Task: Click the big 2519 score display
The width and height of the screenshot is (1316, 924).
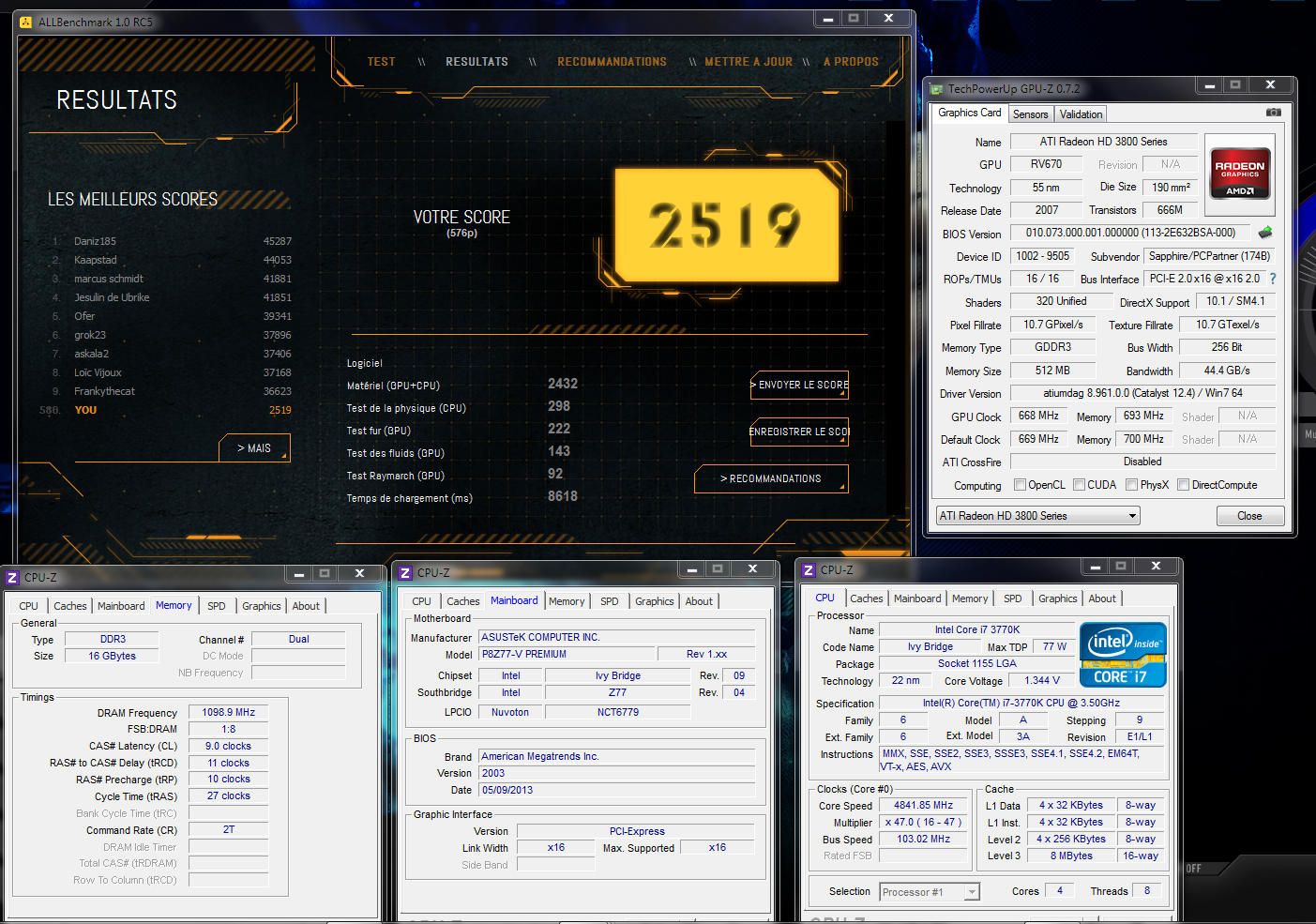Action: click(726, 225)
